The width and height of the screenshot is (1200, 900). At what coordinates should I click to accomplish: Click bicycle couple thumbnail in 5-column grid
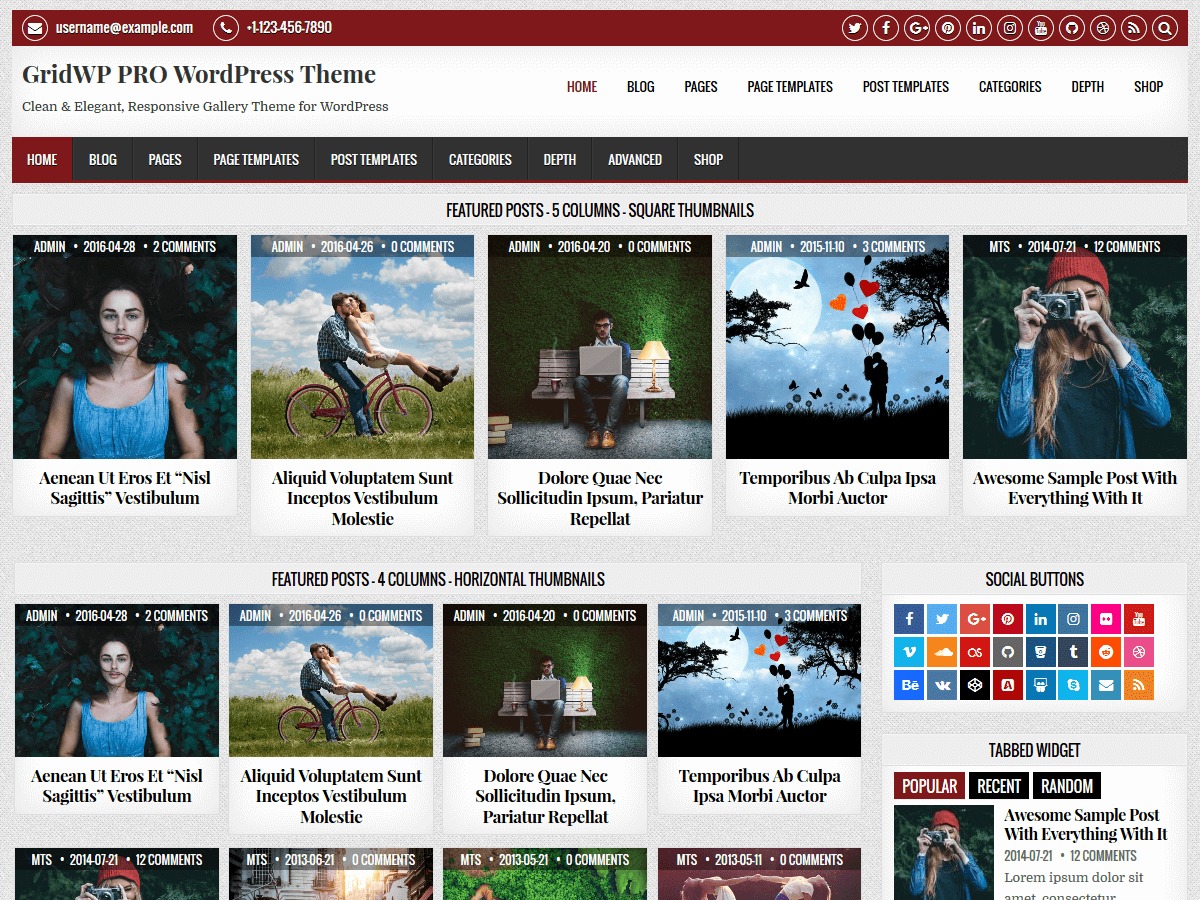(362, 347)
